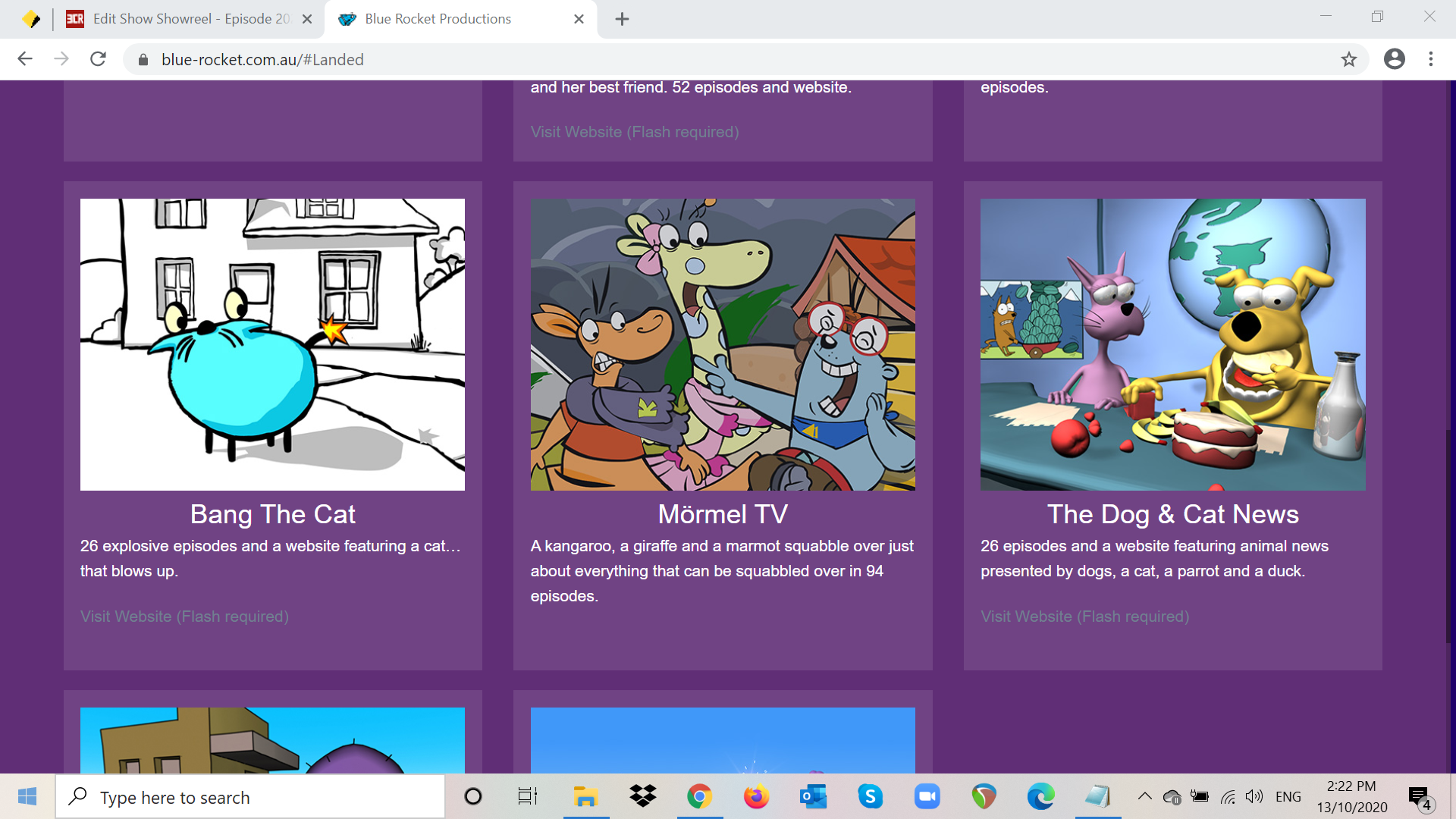Open Task View from taskbar
The width and height of the screenshot is (1456, 819).
[527, 797]
